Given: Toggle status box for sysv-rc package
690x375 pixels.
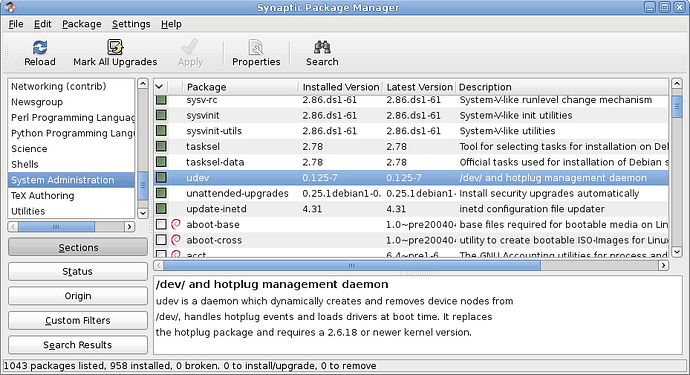Looking at the screenshot, I should coord(161,100).
